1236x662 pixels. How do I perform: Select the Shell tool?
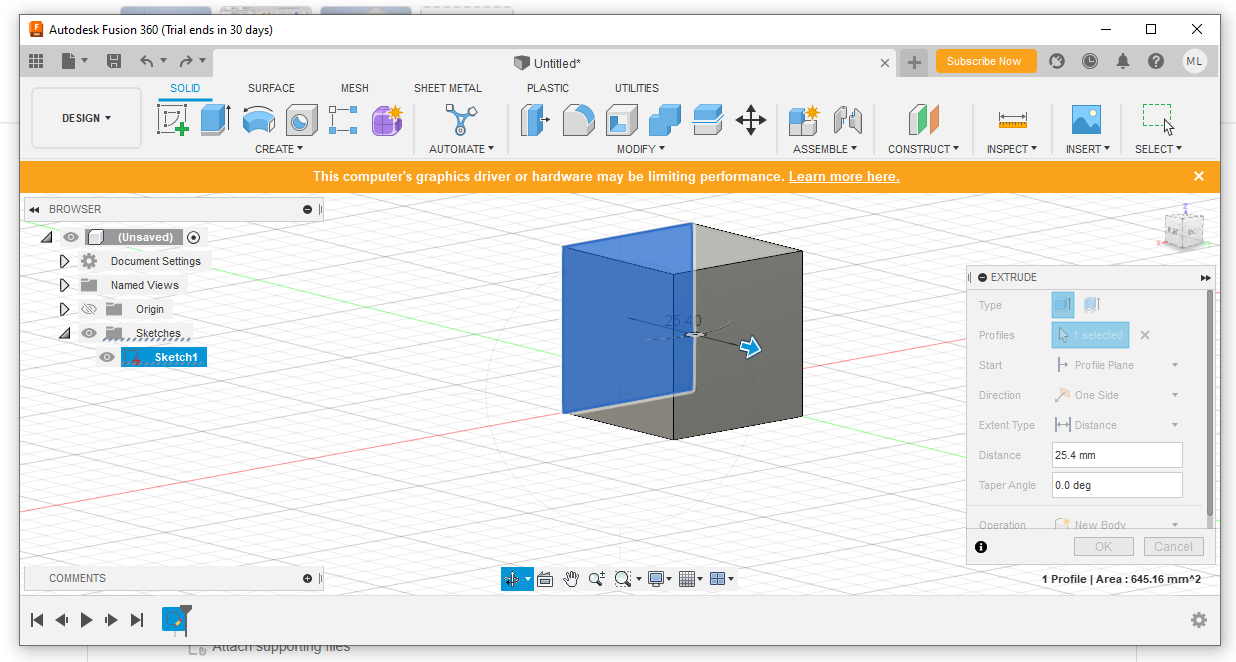pos(621,120)
